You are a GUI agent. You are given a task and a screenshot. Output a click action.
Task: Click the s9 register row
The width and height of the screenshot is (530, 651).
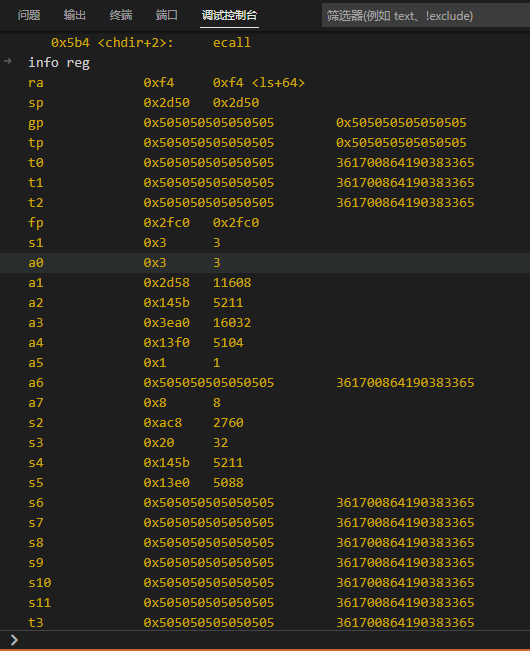[265, 563]
